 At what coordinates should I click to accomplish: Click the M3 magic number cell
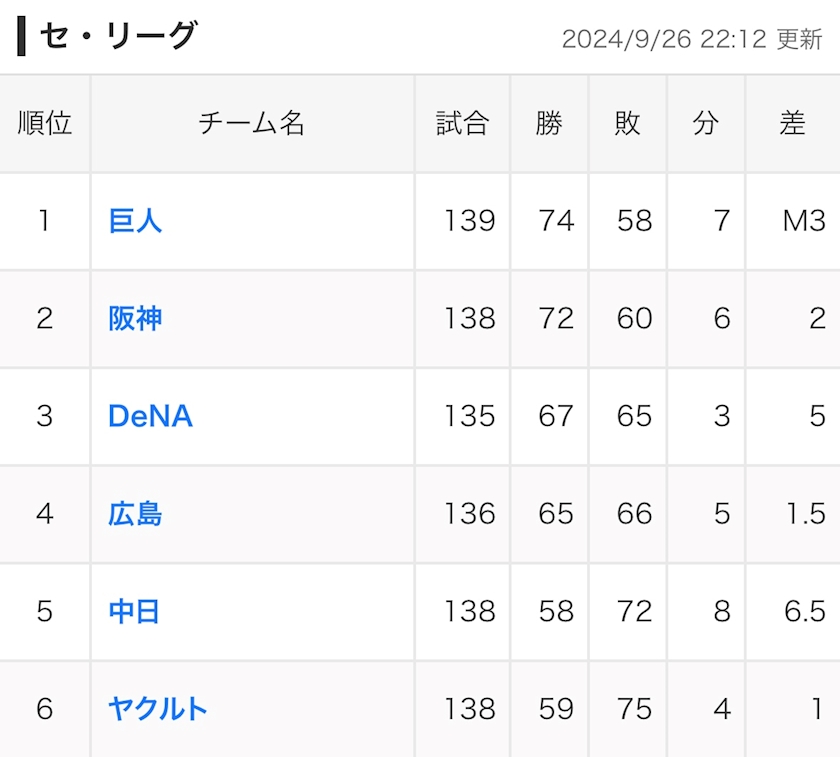point(804,221)
